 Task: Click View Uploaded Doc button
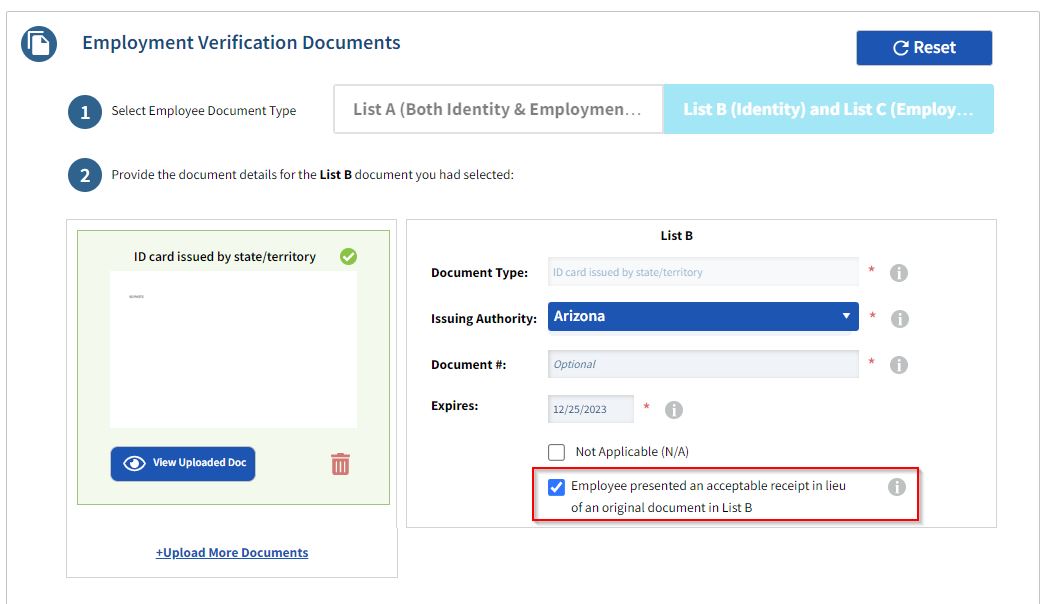coord(183,463)
